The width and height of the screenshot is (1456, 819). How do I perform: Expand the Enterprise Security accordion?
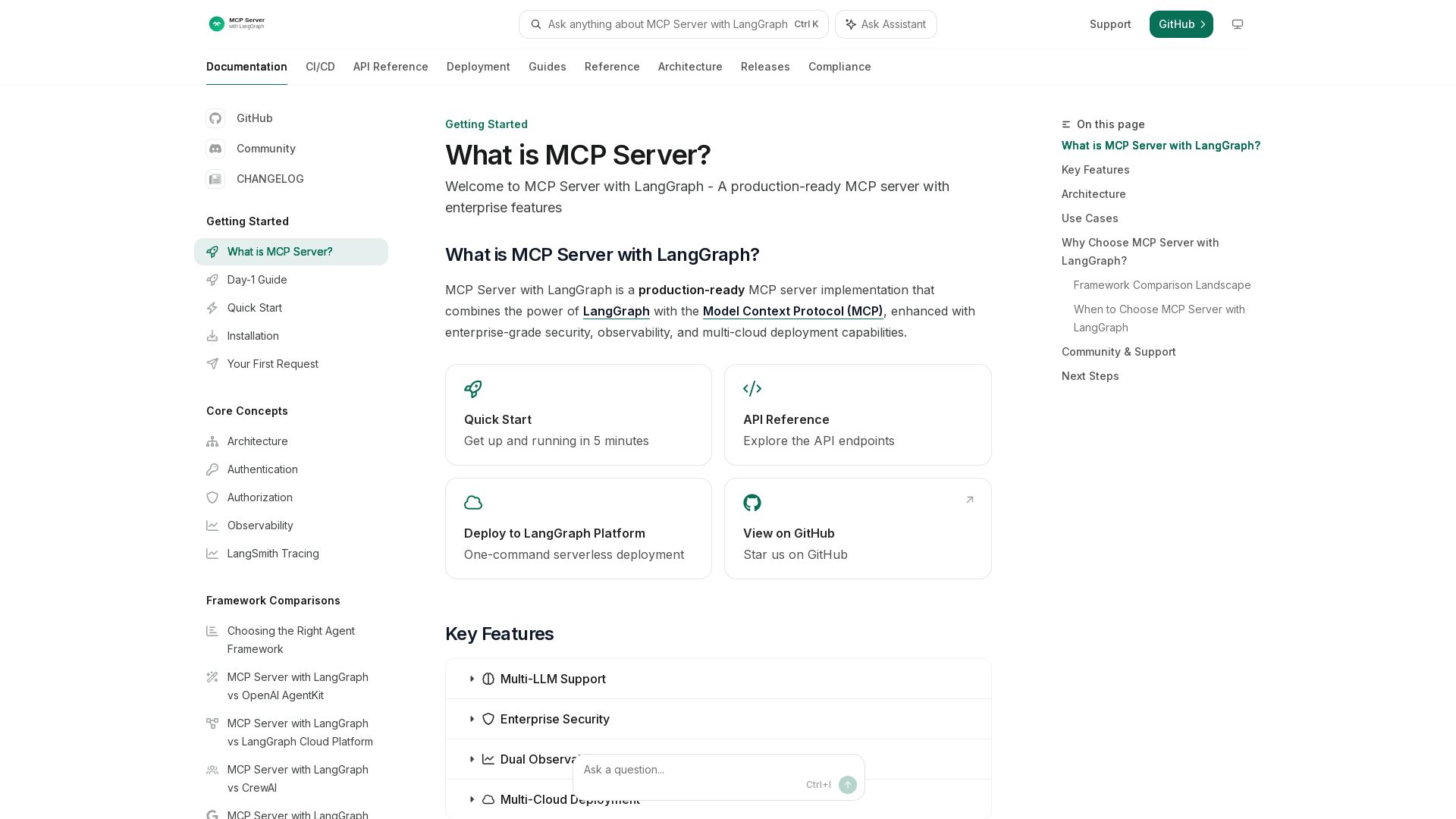(x=718, y=719)
